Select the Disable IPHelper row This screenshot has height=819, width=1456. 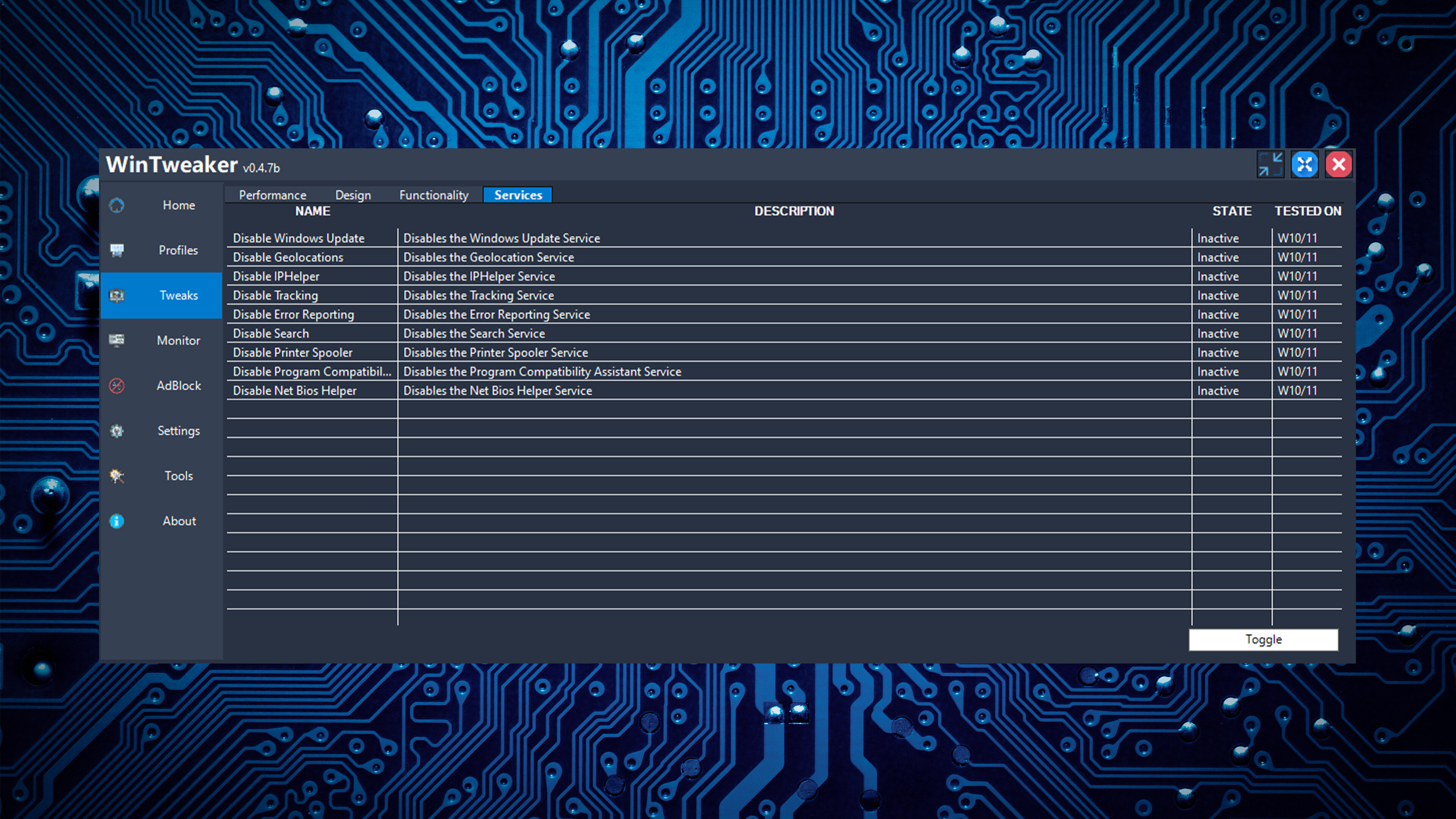(x=276, y=276)
